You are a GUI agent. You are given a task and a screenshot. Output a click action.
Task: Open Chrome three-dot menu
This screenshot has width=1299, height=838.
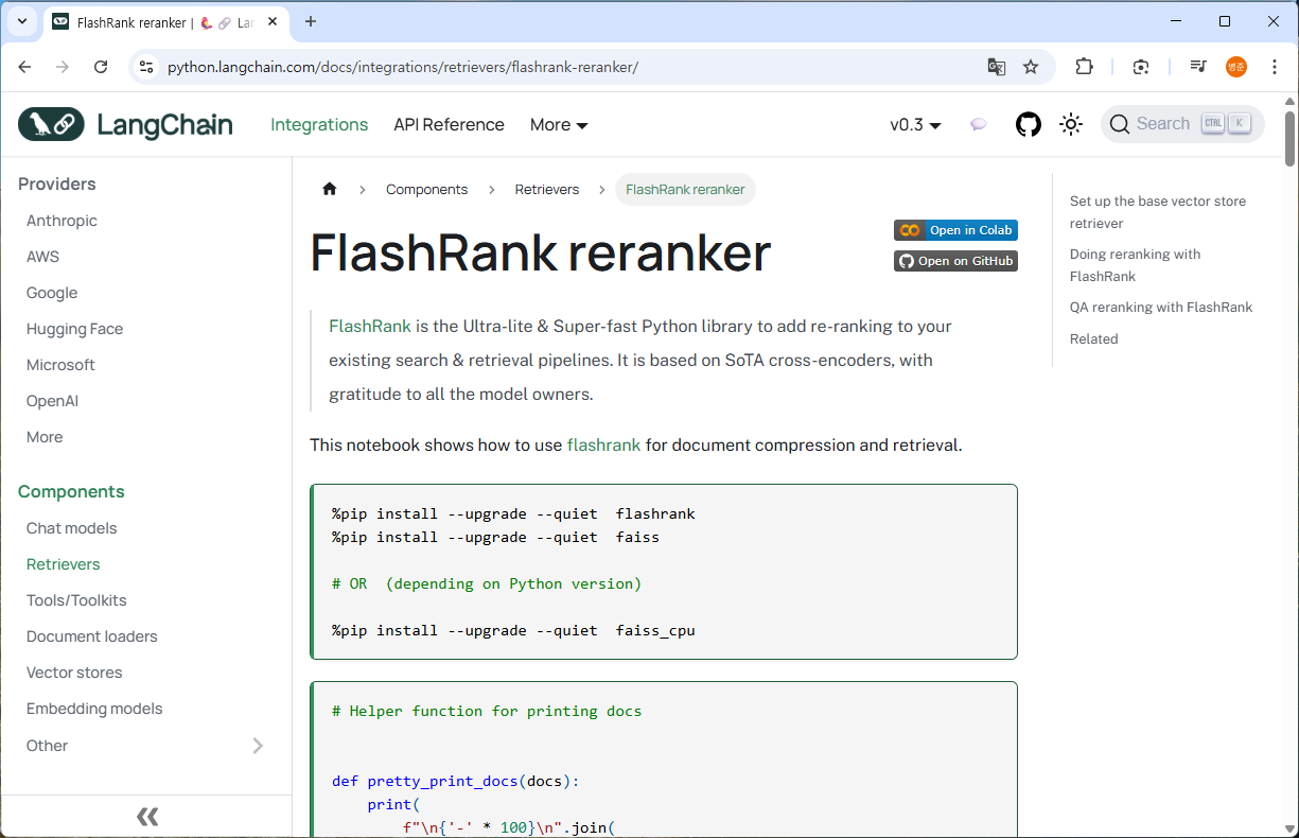(1274, 67)
